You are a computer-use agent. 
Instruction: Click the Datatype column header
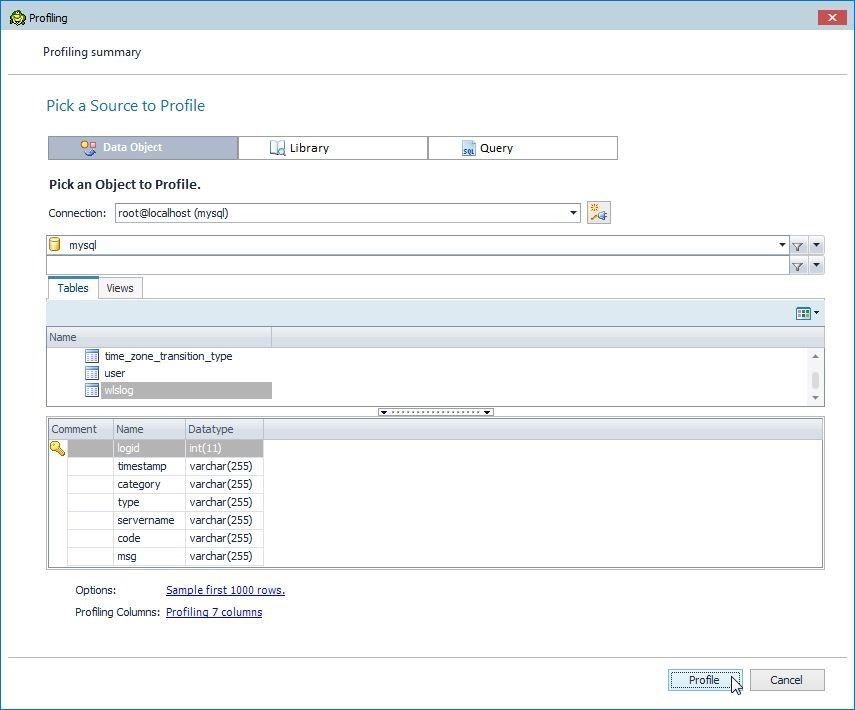click(224, 429)
